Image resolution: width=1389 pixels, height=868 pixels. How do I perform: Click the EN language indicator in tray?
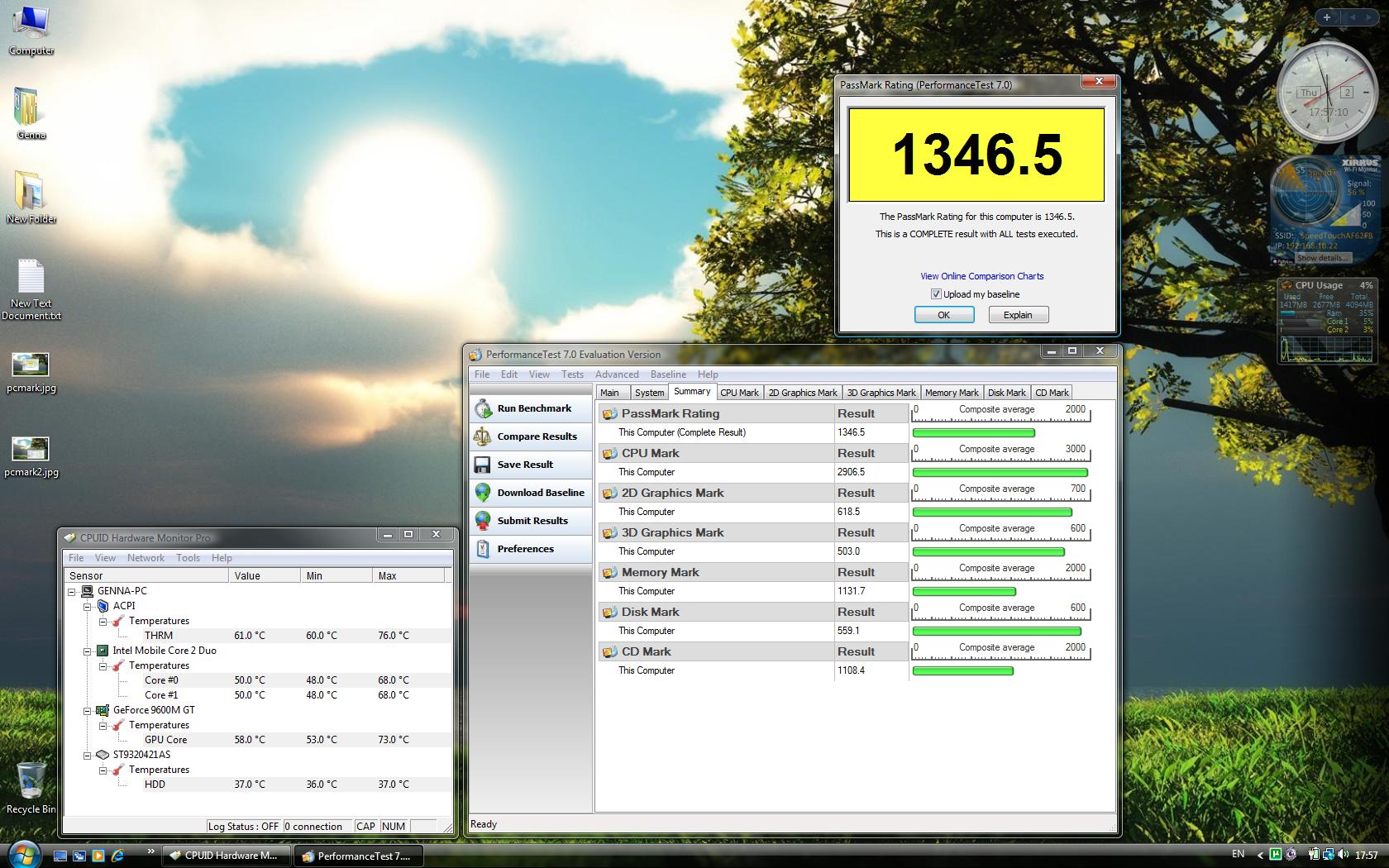pyautogui.click(x=1238, y=854)
